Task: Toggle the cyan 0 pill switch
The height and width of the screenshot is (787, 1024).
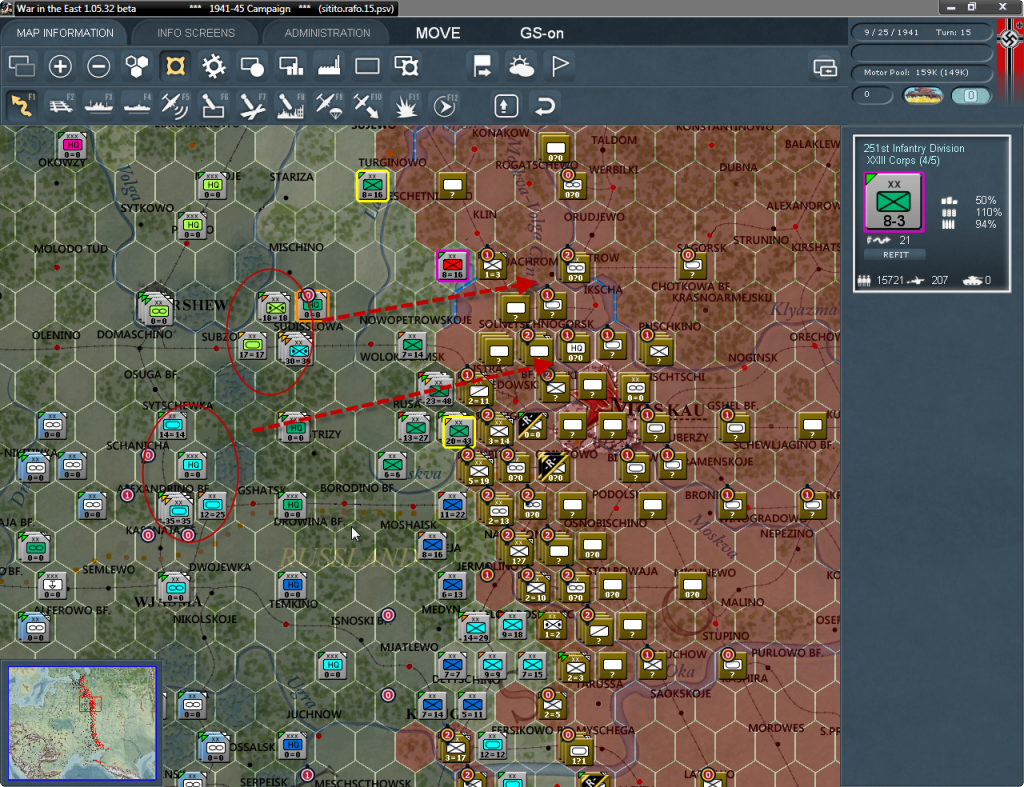Action: point(970,95)
